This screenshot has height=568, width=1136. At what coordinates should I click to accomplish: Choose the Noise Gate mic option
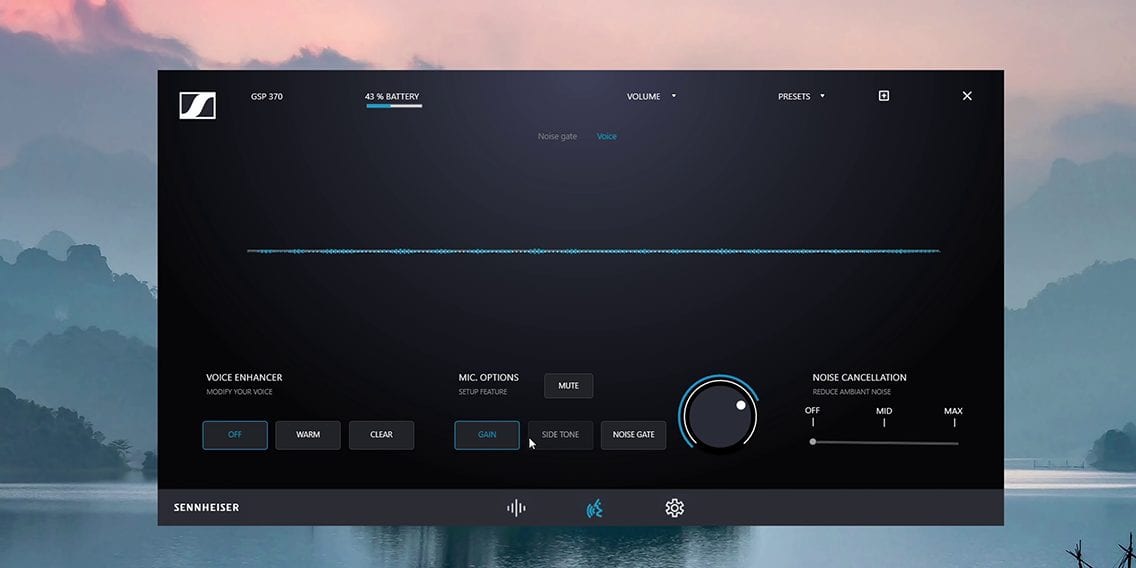[x=633, y=435]
